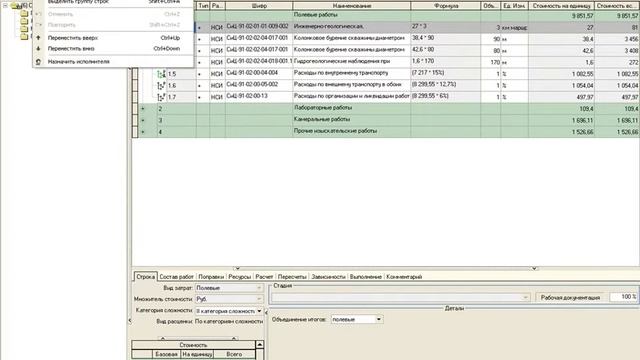This screenshot has height=360, width=640.
Task: Click the Тип column header
Action: [203, 6]
